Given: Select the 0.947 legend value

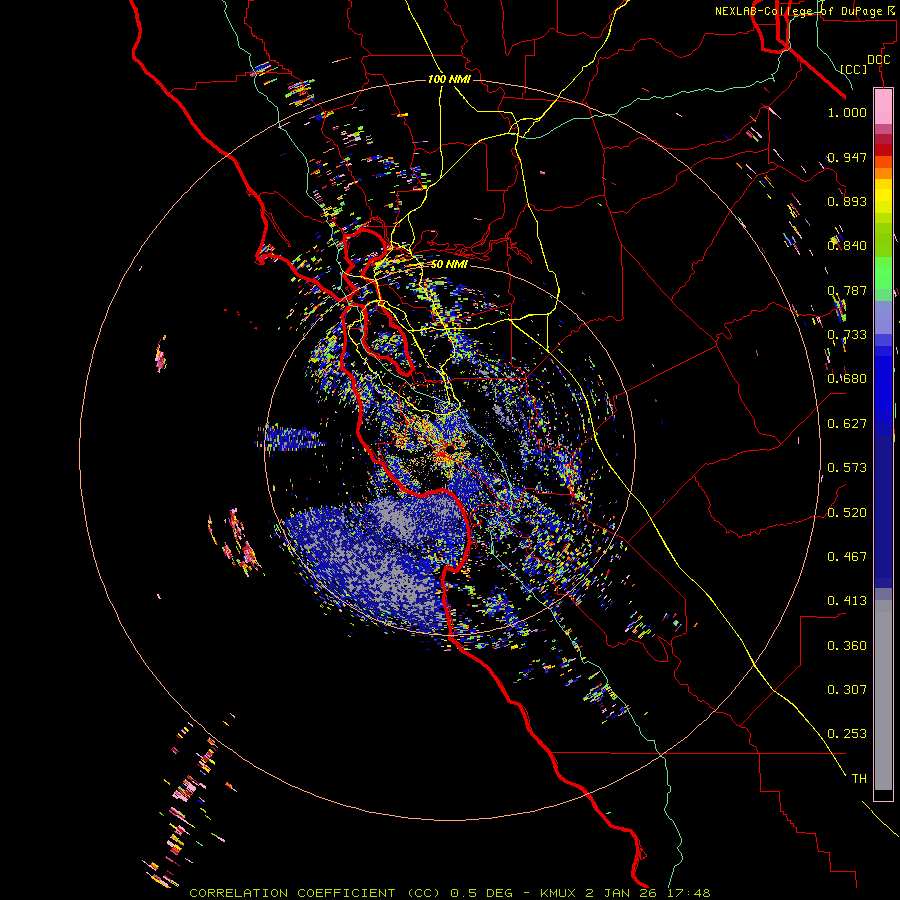Looking at the screenshot, I should (847, 157).
